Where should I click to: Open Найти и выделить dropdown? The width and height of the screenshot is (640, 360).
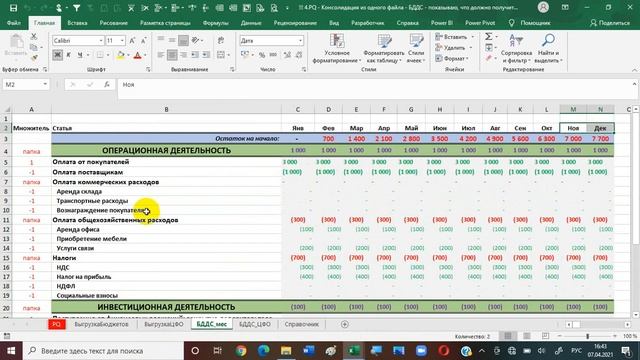click(548, 49)
